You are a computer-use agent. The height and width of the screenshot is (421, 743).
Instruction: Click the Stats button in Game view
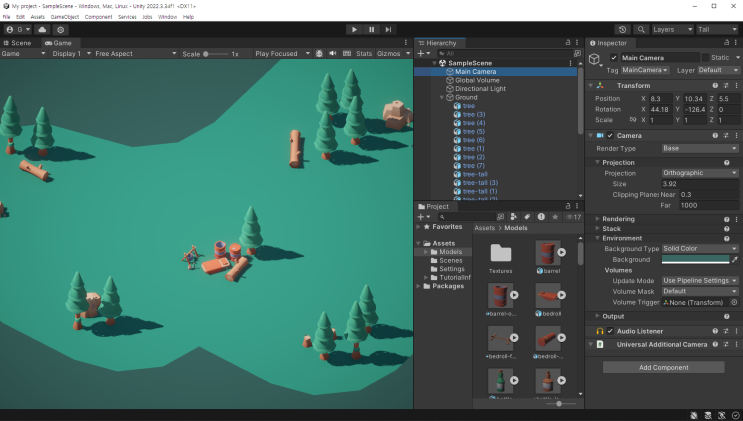pos(364,54)
